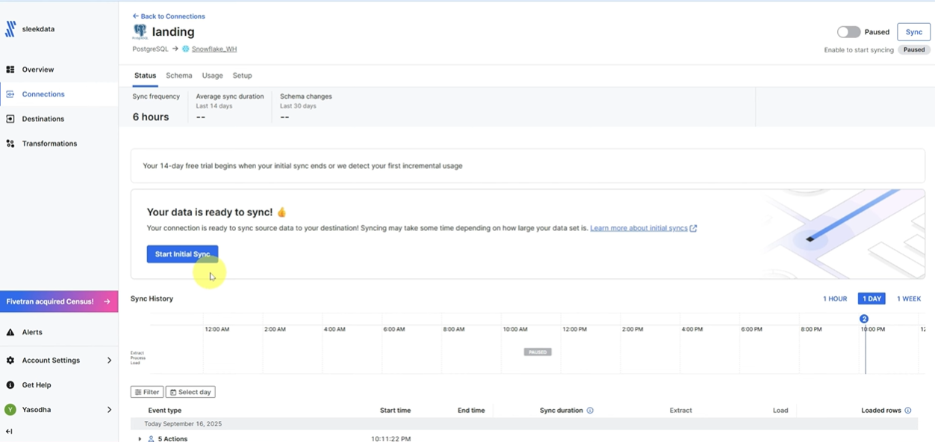Open the Overview page icon

click(10, 69)
